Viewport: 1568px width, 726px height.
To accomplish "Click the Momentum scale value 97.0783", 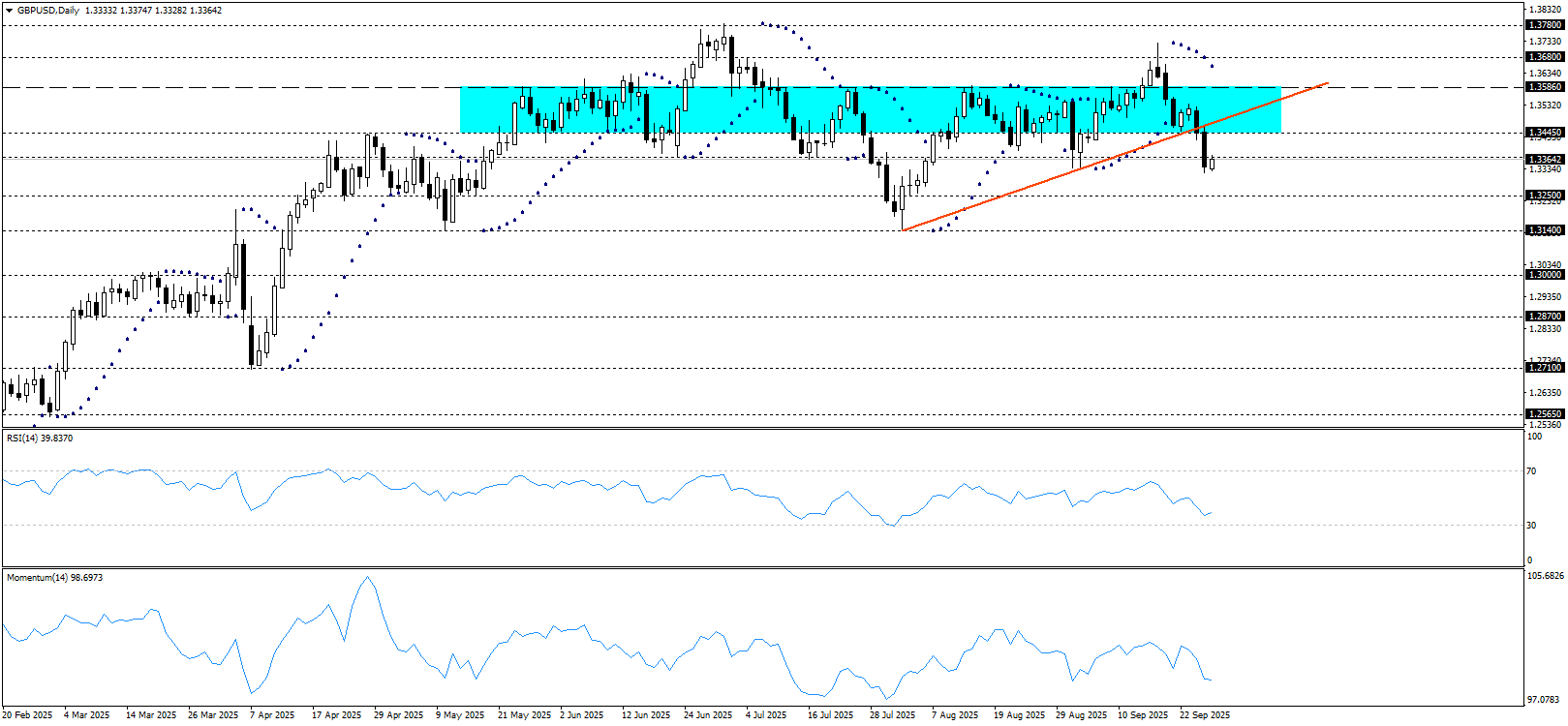I will (1545, 699).
